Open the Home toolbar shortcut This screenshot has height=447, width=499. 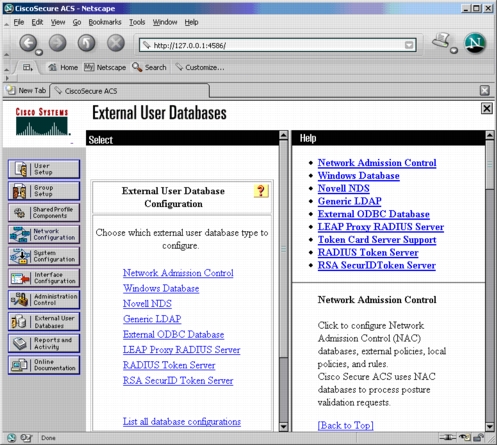click(x=63, y=68)
